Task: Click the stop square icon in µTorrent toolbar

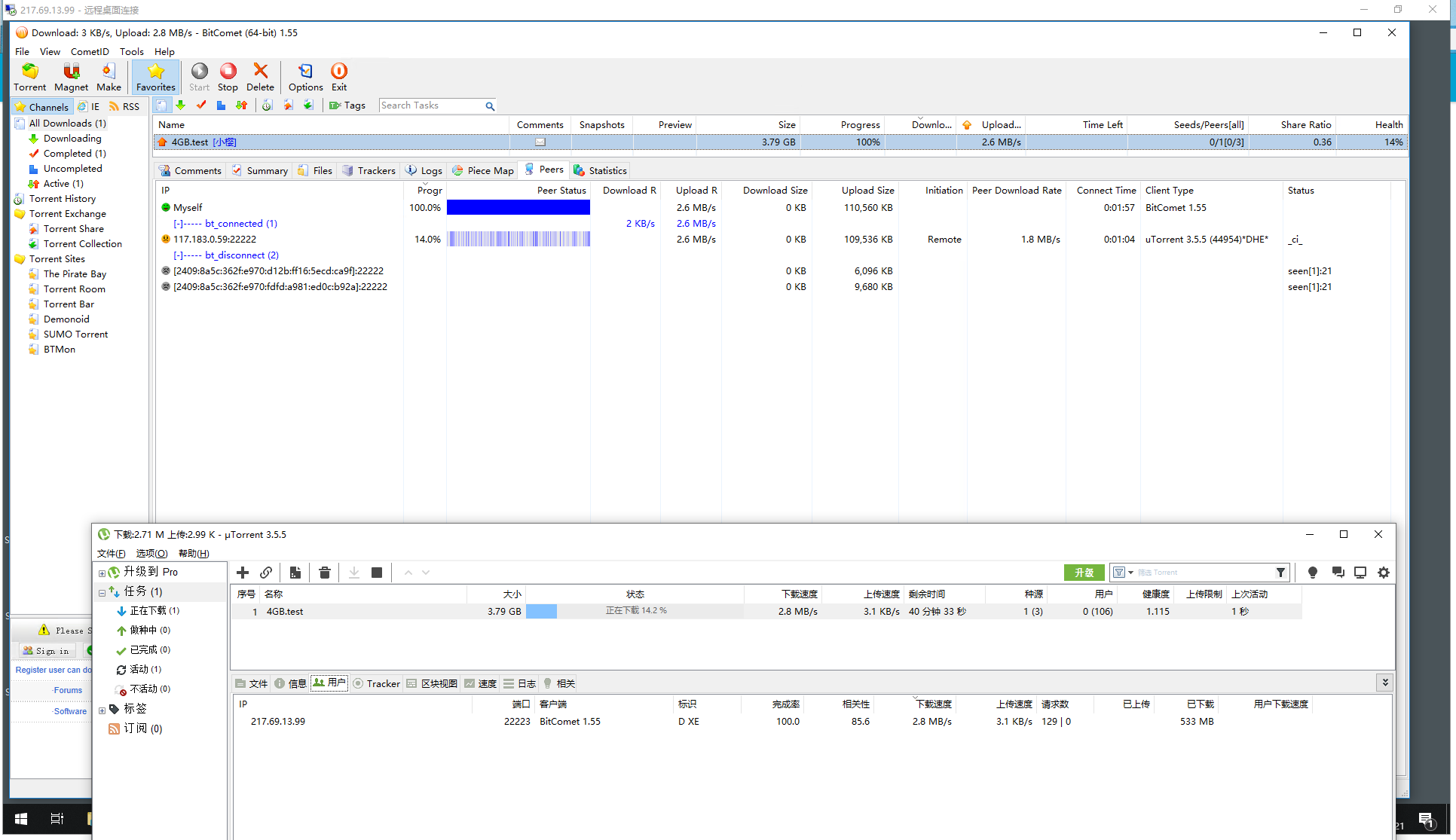Action: [x=377, y=573]
